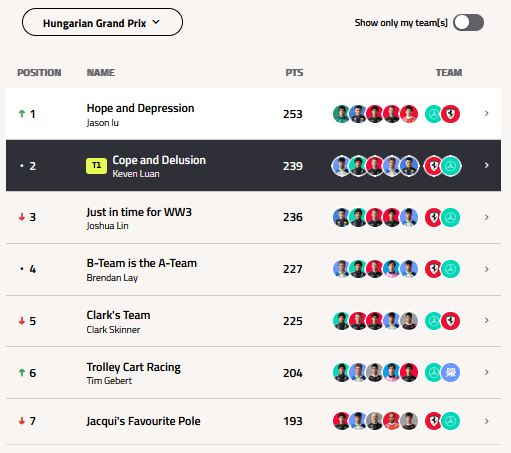Click the T1 badge beside Cope and Delusion
This screenshot has width=511, height=453.
[96, 166]
